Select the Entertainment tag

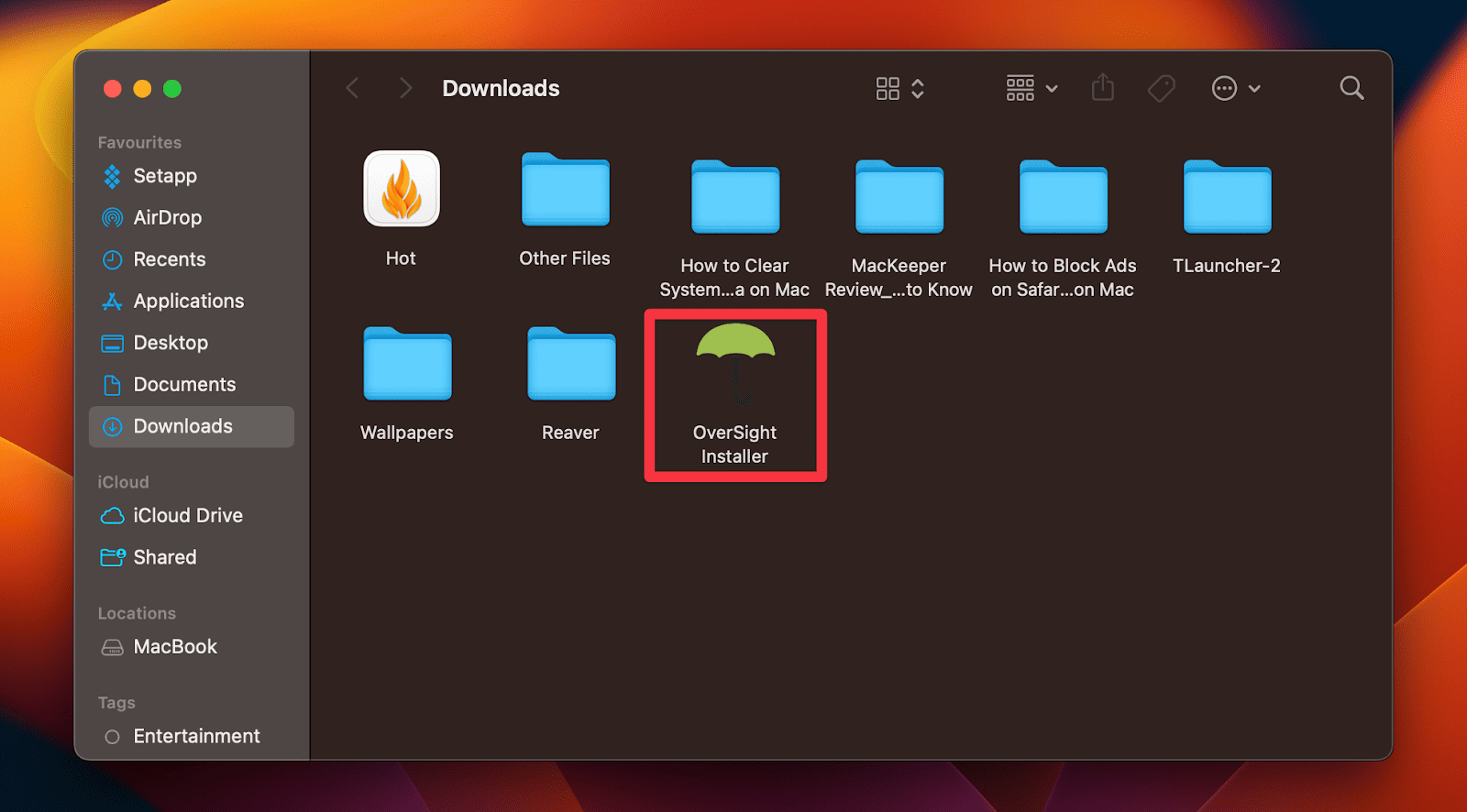(191, 736)
